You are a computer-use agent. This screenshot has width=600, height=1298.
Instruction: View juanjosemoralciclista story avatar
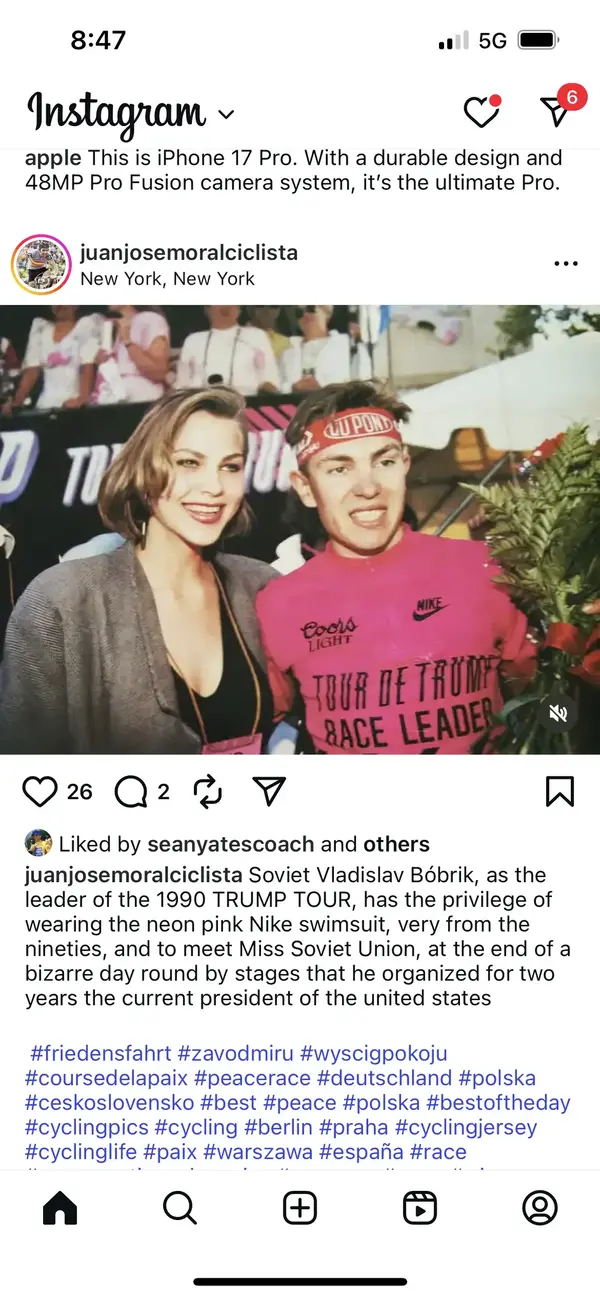pos(41,264)
